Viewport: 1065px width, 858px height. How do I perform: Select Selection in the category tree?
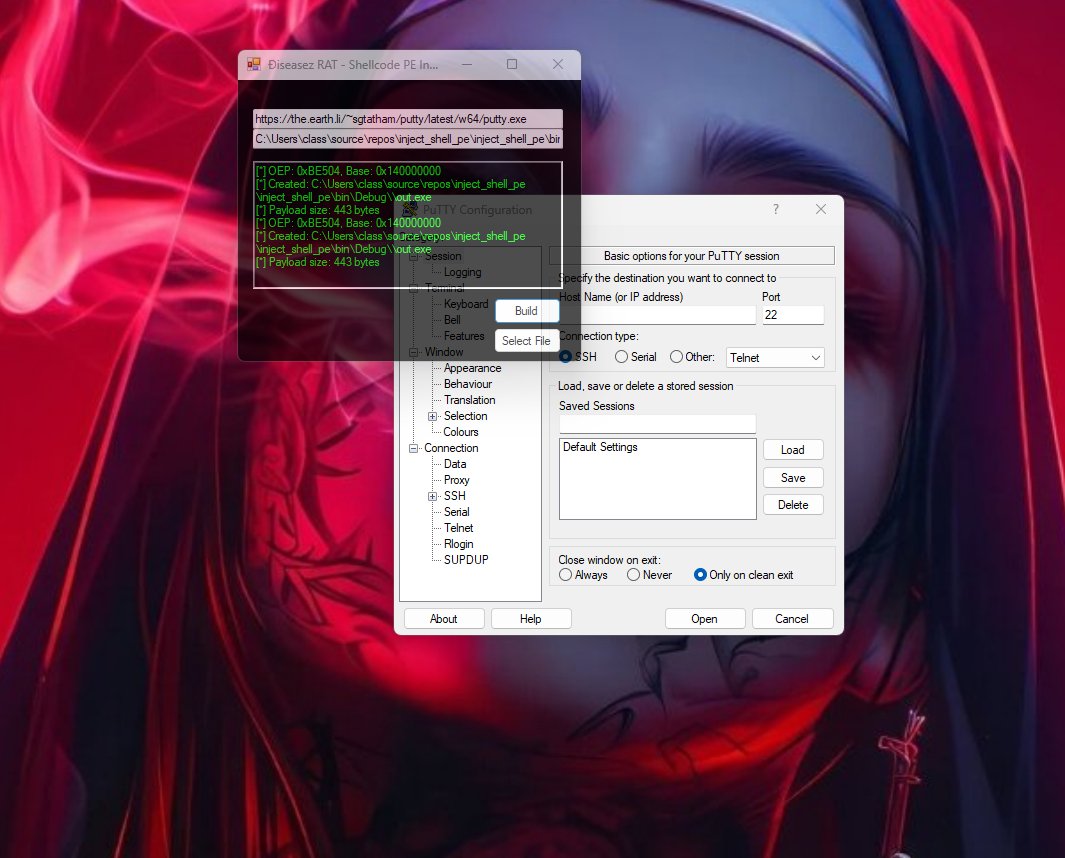point(465,416)
